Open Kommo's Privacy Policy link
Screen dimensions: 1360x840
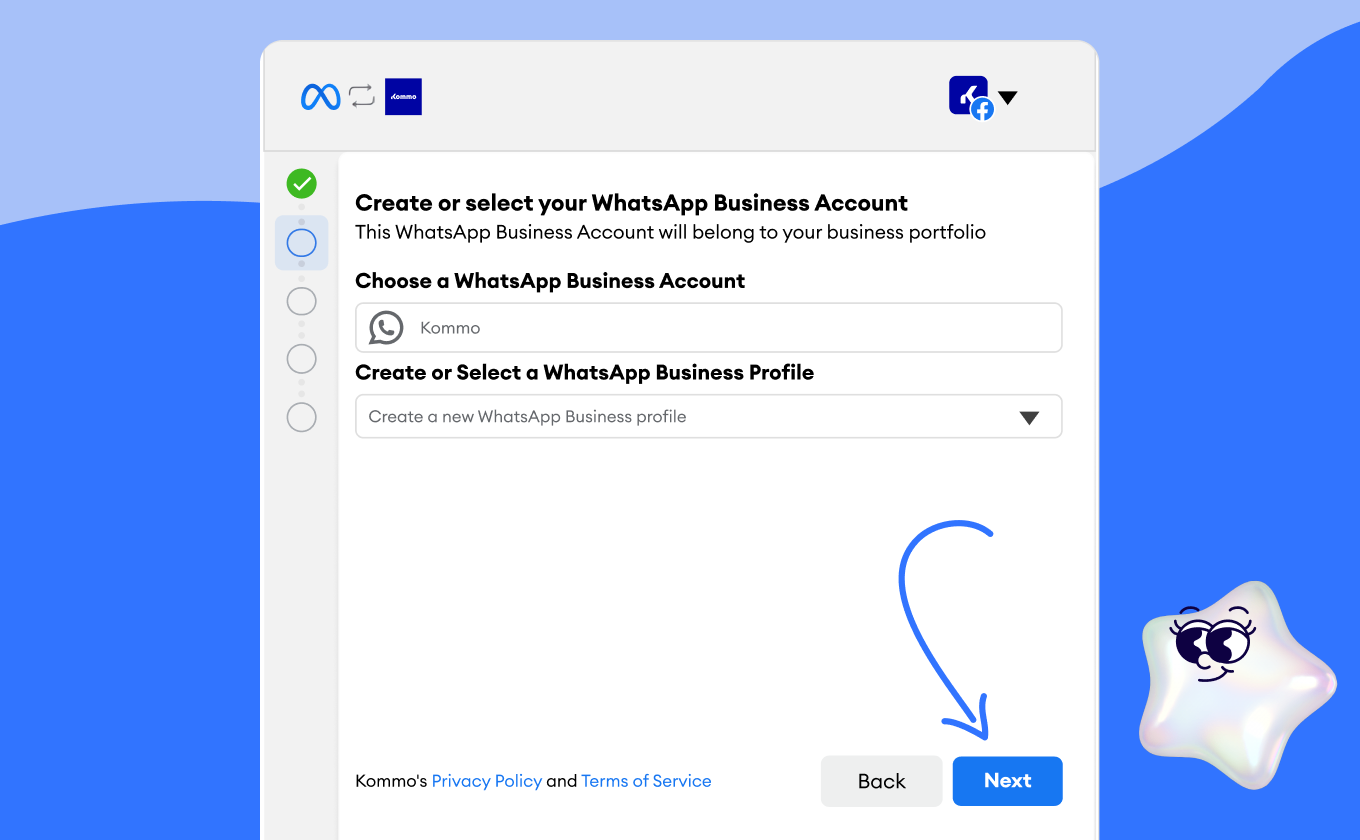click(x=486, y=781)
